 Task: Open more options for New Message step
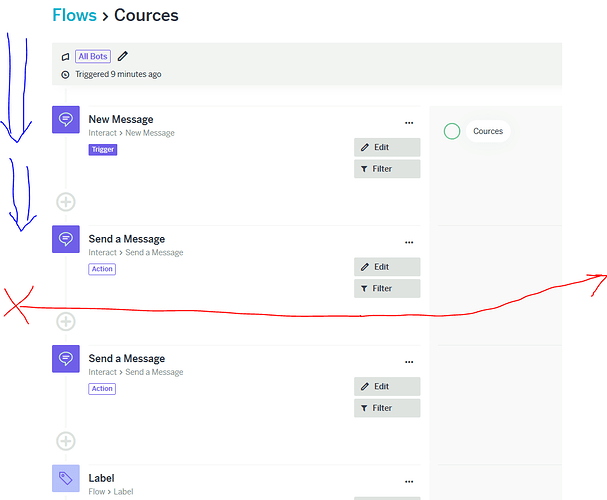click(x=409, y=123)
